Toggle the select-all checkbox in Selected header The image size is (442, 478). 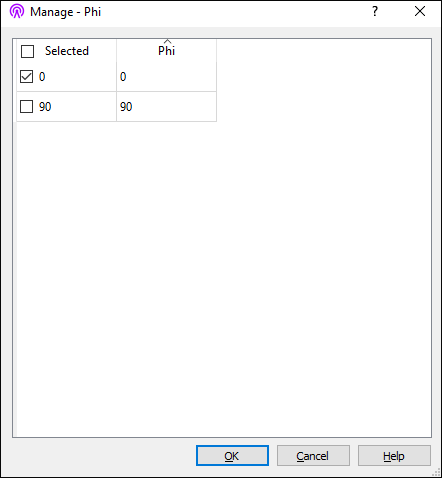click(27, 51)
